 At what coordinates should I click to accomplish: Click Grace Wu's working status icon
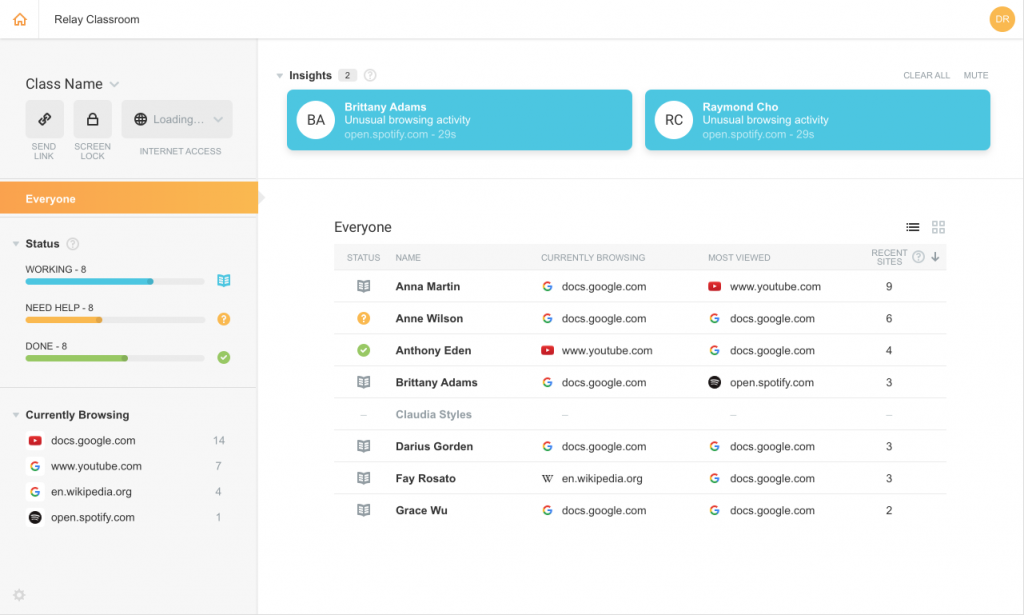(x=363, y=510)
